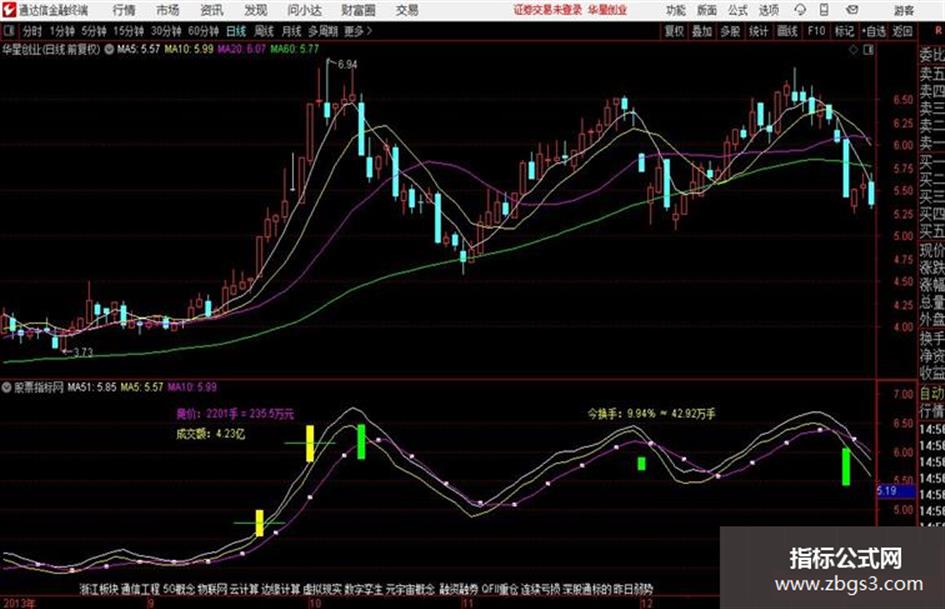This screenshot has height=609, width=945.
Task: Click the 融资融券 tag at the bottom
Action: (459, 588)
